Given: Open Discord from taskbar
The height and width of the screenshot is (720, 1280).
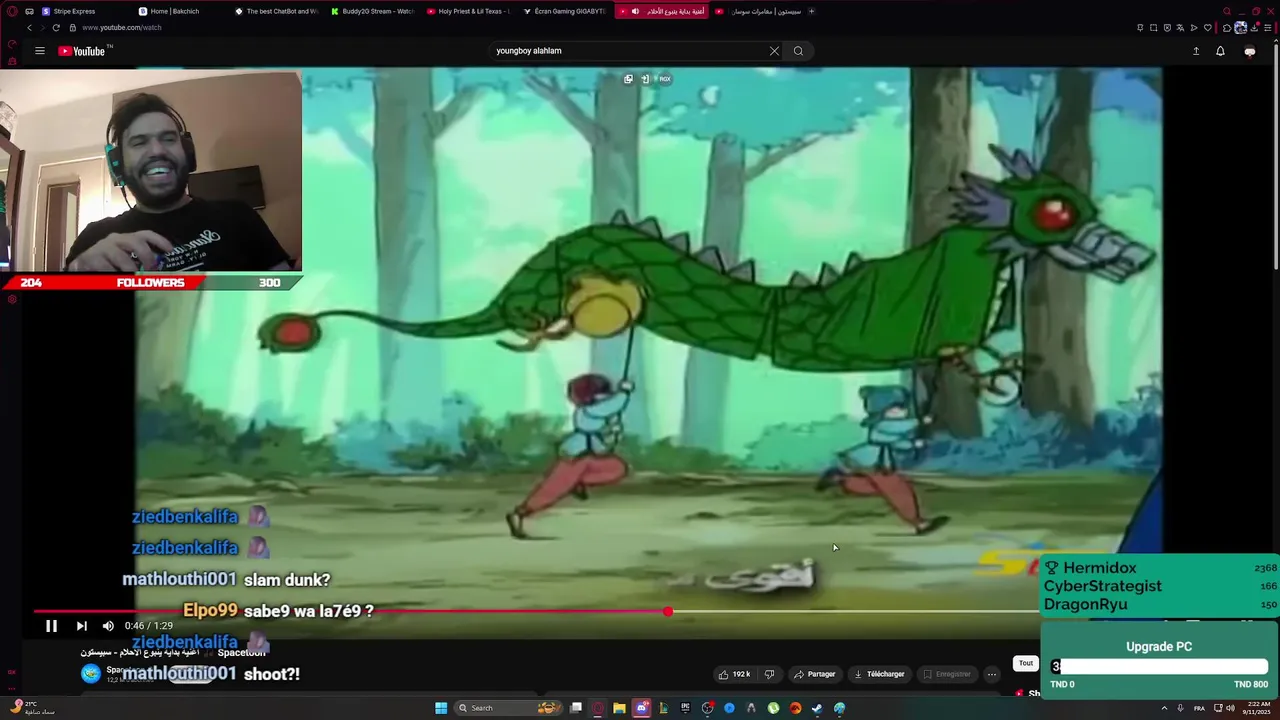Looking at the screenshot, I should pyautogui.click(x=642, y=708).
